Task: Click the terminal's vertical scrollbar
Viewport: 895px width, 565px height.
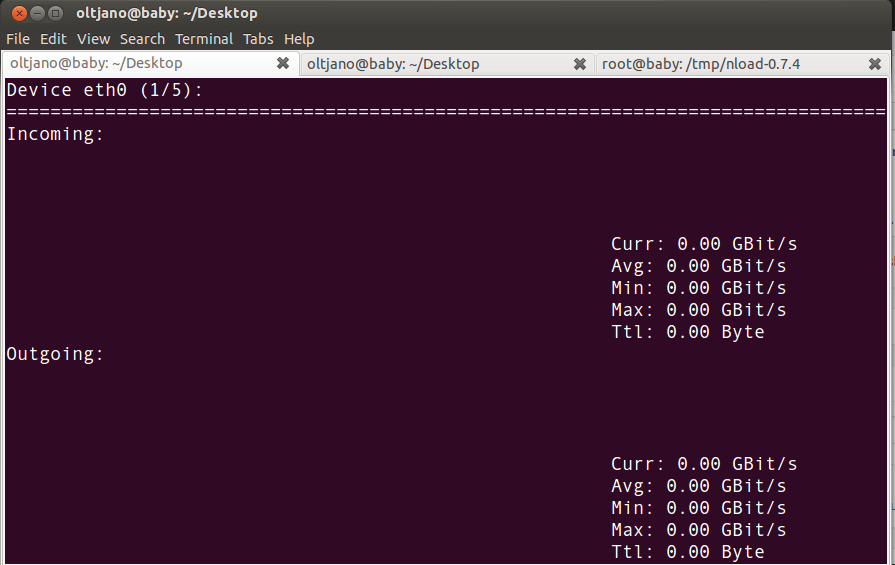Action: click(x=890, y=300)
